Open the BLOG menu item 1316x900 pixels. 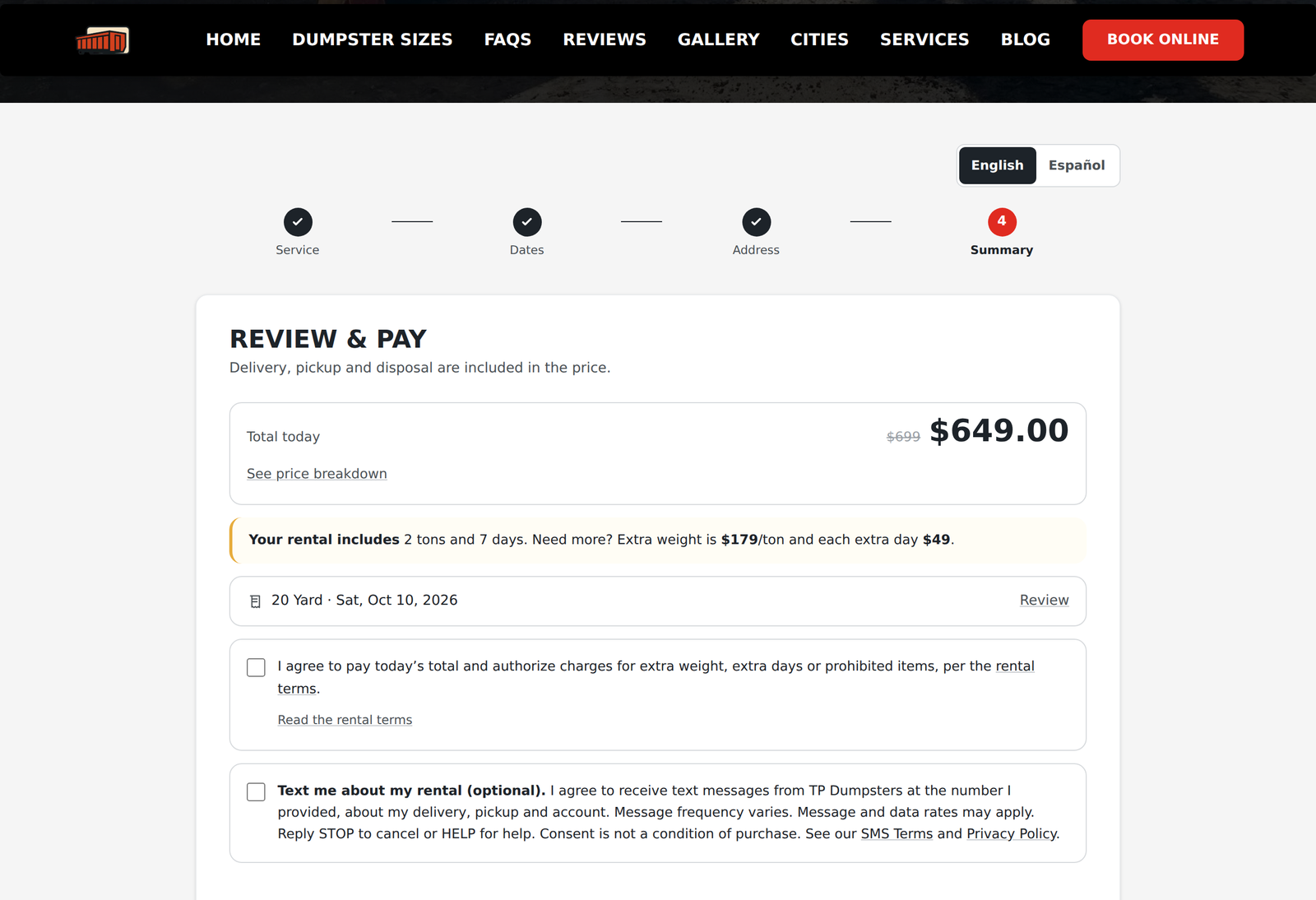tap(1026, 39)
